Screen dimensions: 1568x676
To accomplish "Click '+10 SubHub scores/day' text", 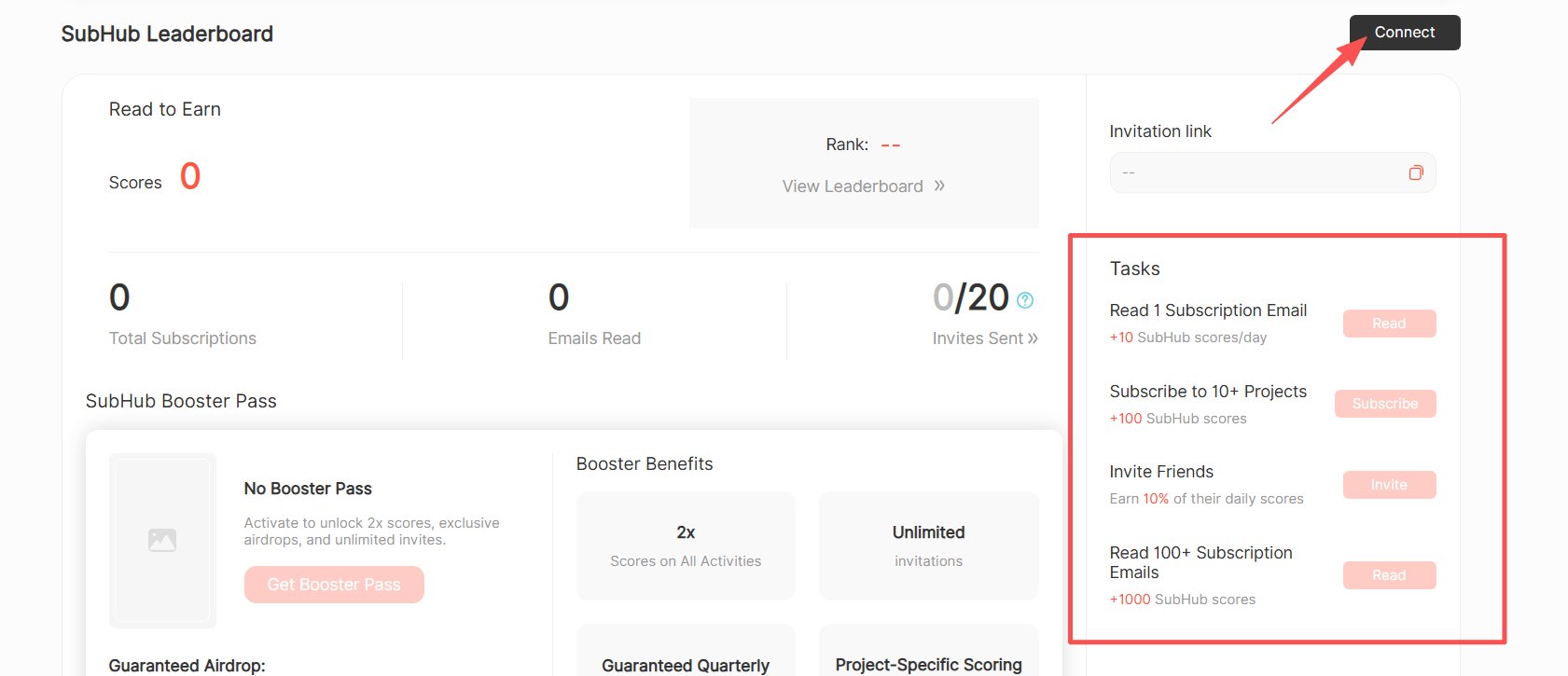I will (1188, 338).
